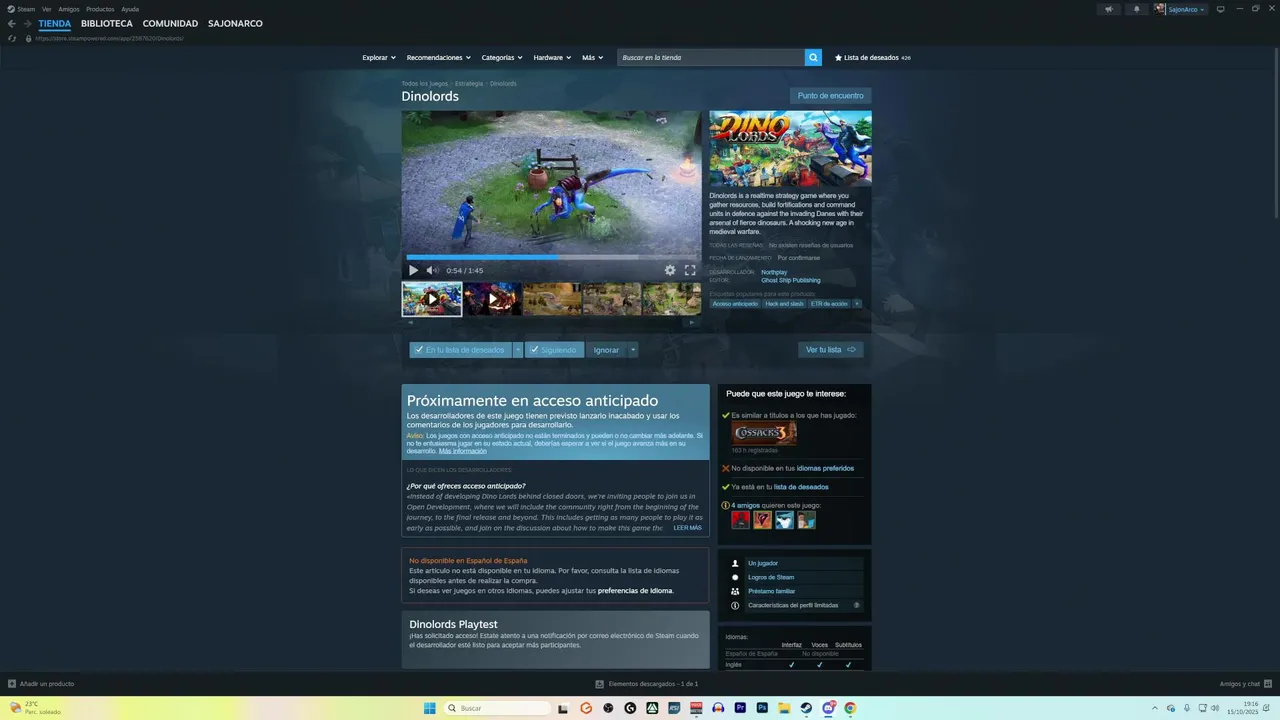Open the Northplay developer link
Viewport: 1280px width, 720px height.
pos(774,272)
